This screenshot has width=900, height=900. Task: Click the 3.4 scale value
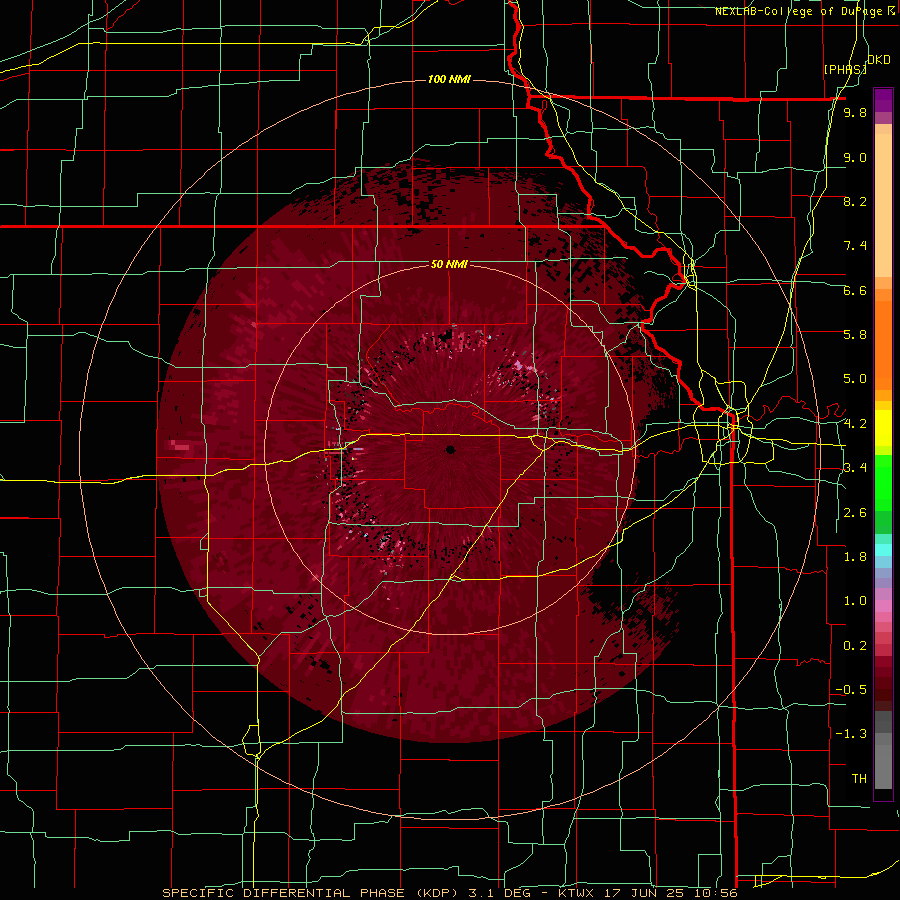coord(855,468)
